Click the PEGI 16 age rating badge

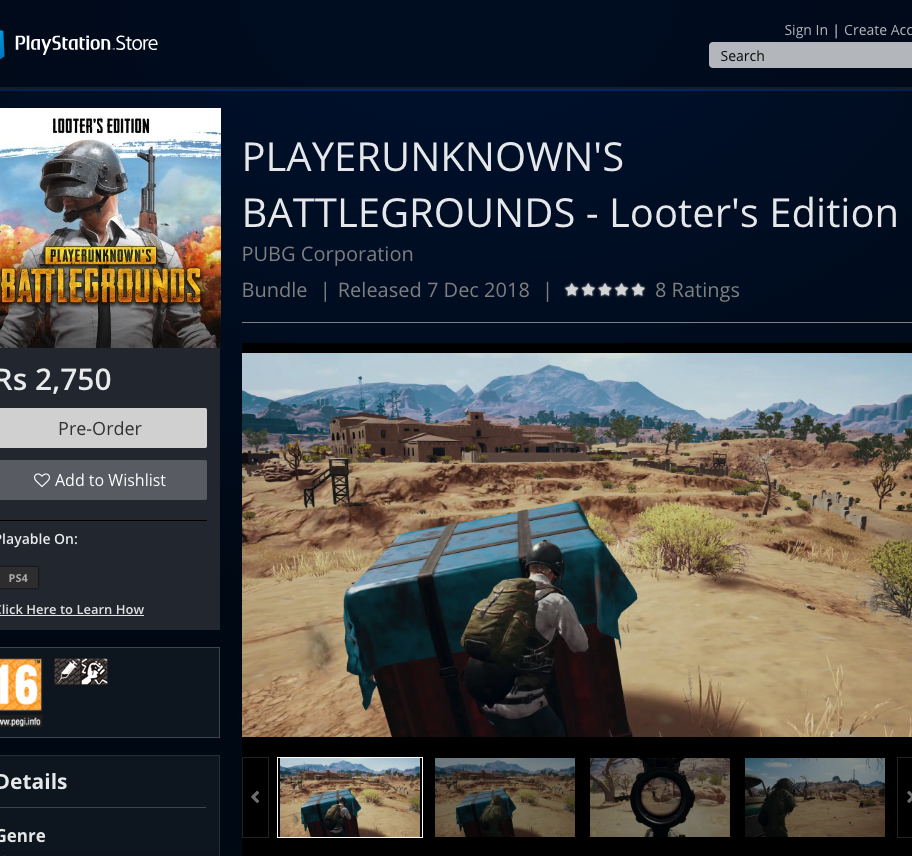(20, 692)
